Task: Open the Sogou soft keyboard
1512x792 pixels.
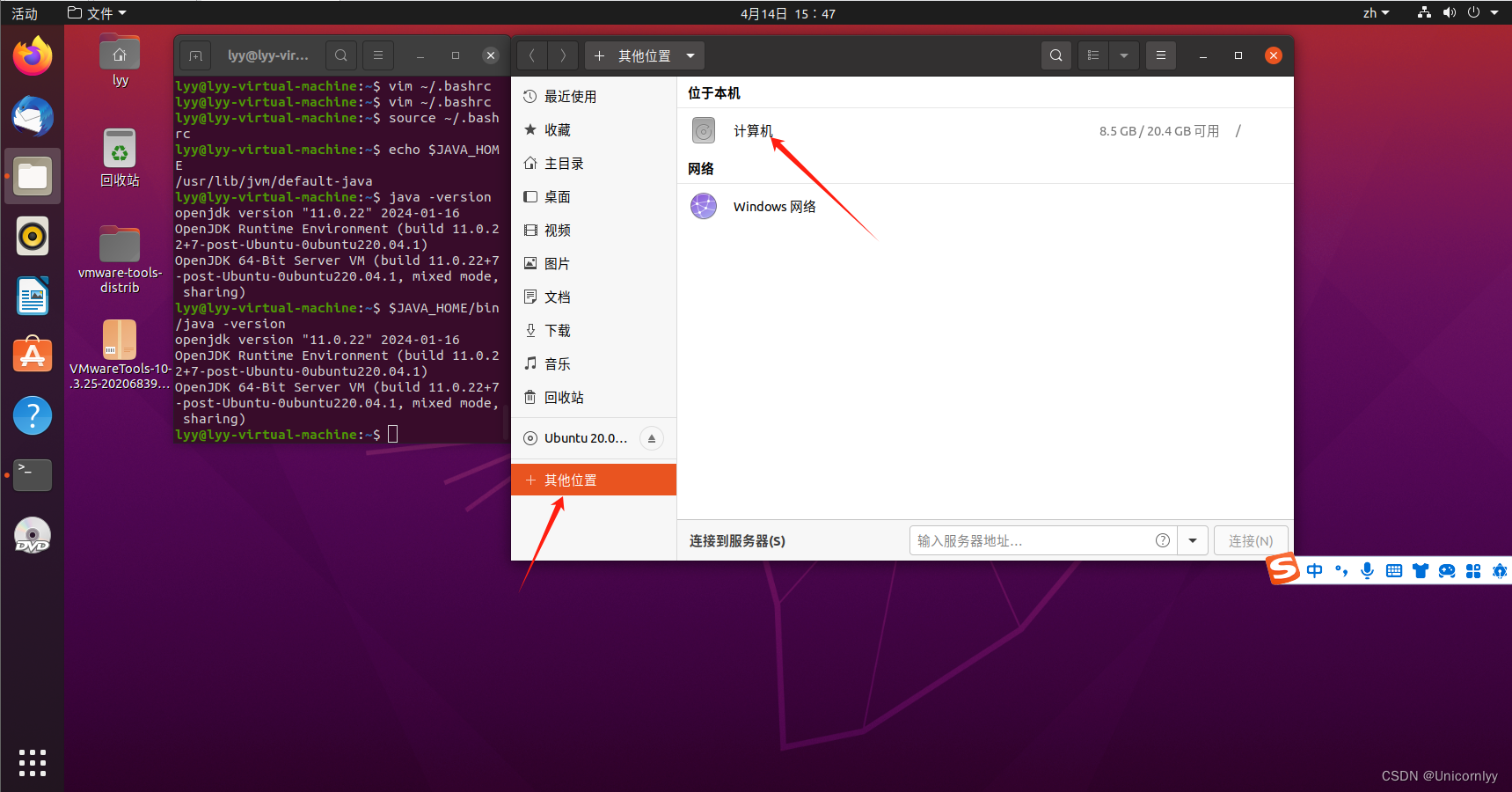Action: 1394,571
